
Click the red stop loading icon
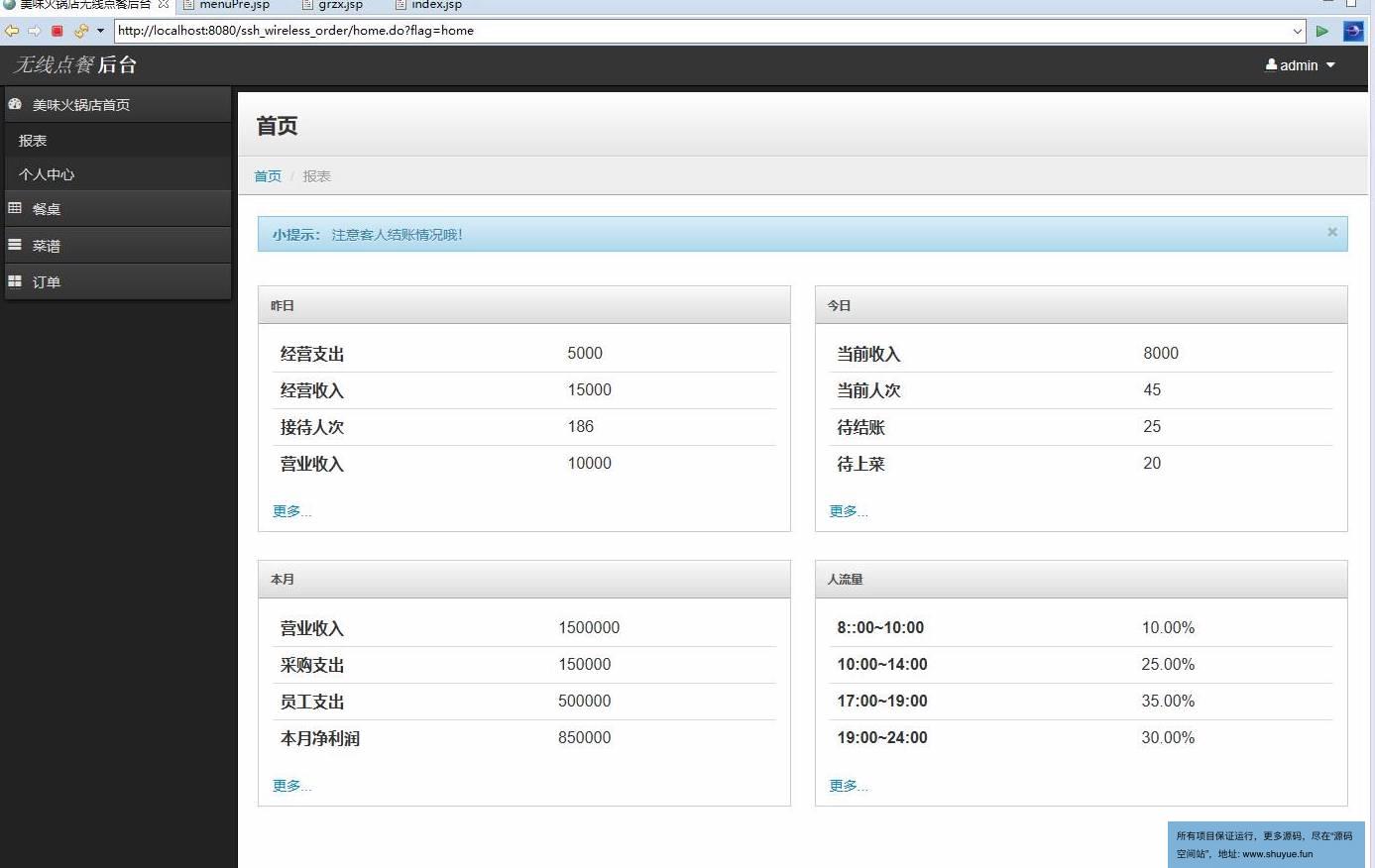(57, 31)
